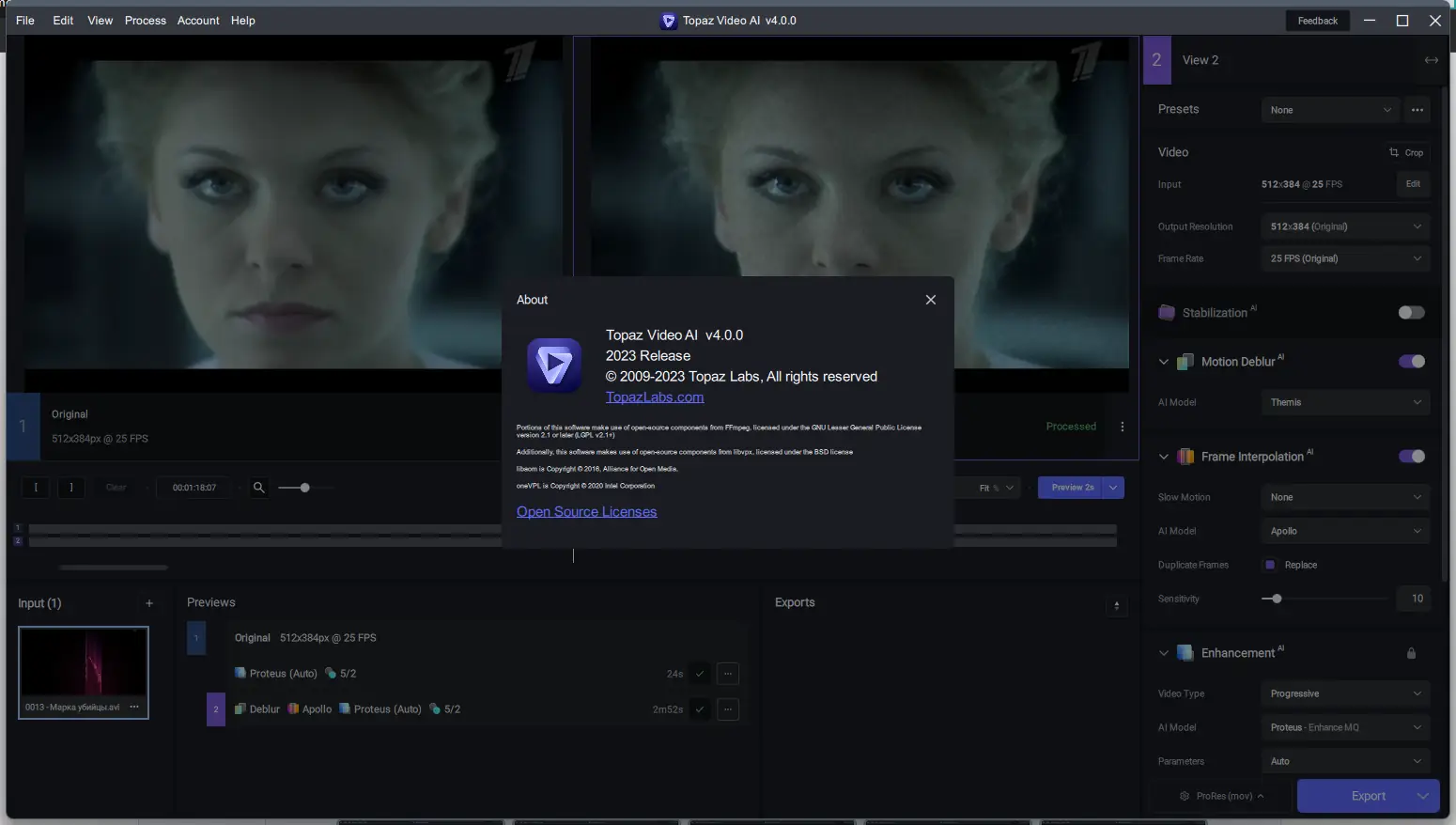
Task: Click the Edit input button
Action: [1413, 184]
